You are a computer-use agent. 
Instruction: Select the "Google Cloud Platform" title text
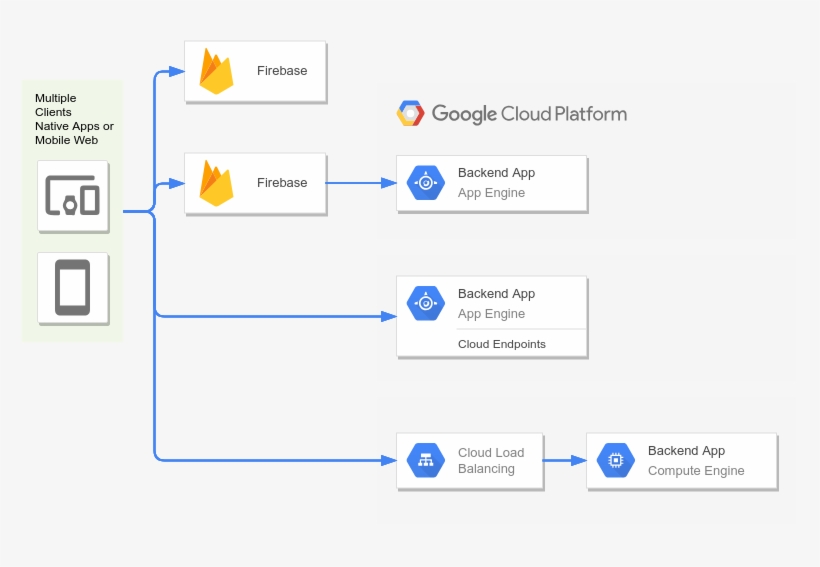point(529,114)
